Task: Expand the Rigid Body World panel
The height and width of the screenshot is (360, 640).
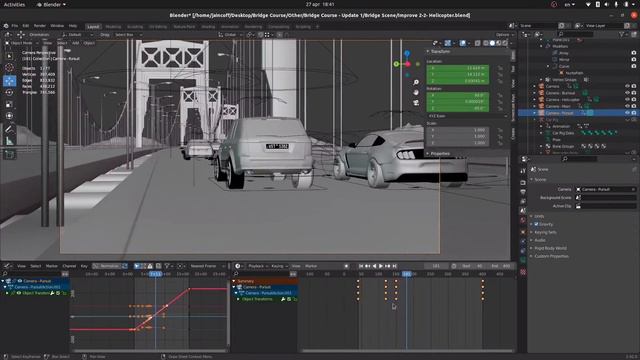Action: (x=550, y=248)
